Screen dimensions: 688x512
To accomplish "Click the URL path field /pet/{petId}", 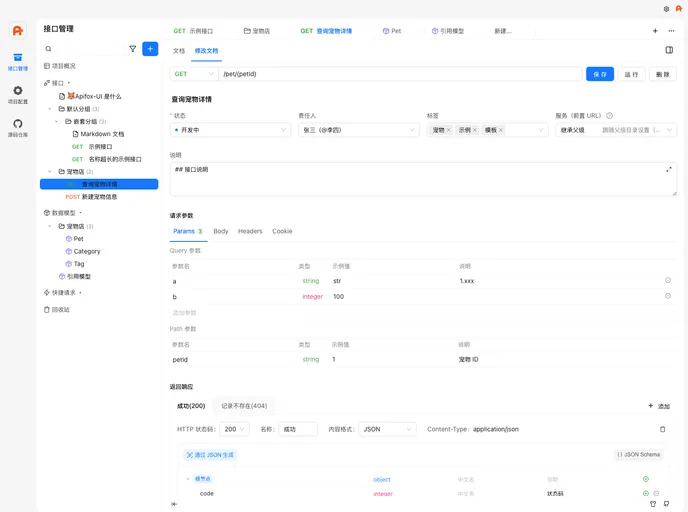I will point(400,74).
